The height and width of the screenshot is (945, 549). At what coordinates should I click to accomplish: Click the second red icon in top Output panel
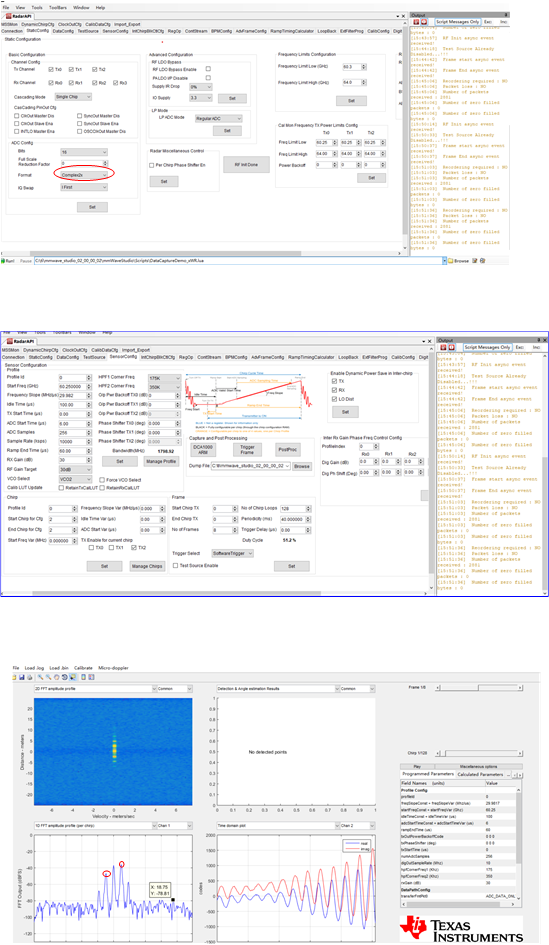(424, 22)
